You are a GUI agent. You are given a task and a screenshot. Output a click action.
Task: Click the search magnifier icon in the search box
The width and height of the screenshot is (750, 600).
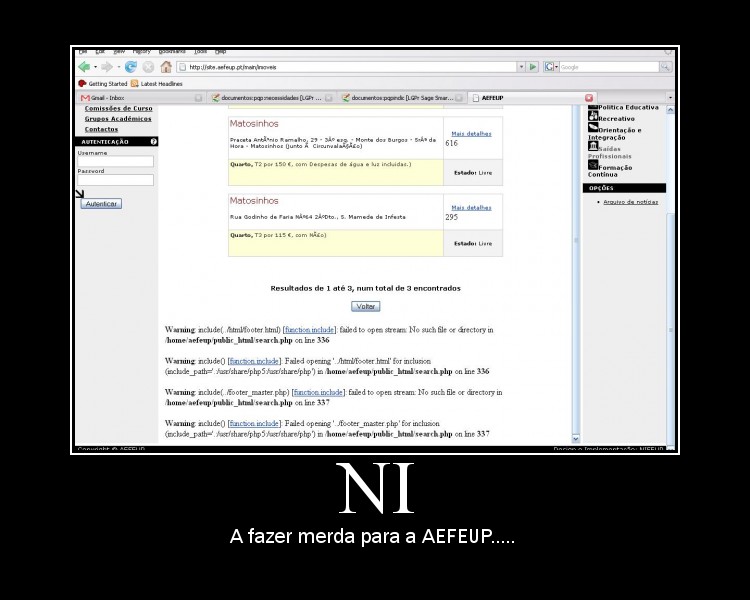665,67
